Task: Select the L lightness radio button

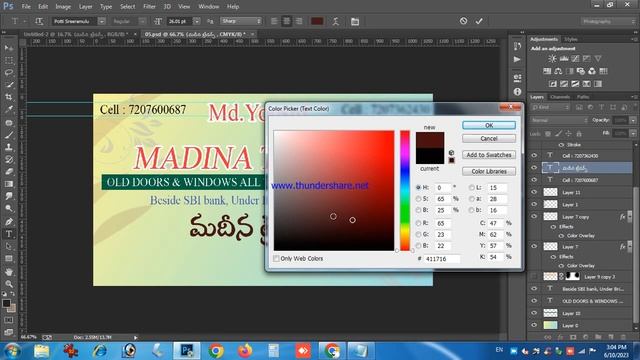Action: [x=471, y=187]
